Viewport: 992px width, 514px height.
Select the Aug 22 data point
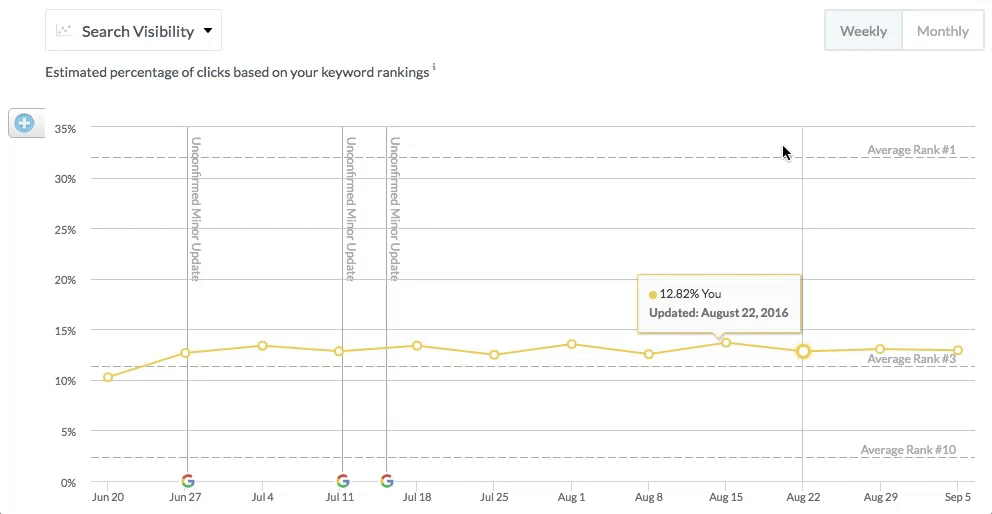(x=803, y=351)
